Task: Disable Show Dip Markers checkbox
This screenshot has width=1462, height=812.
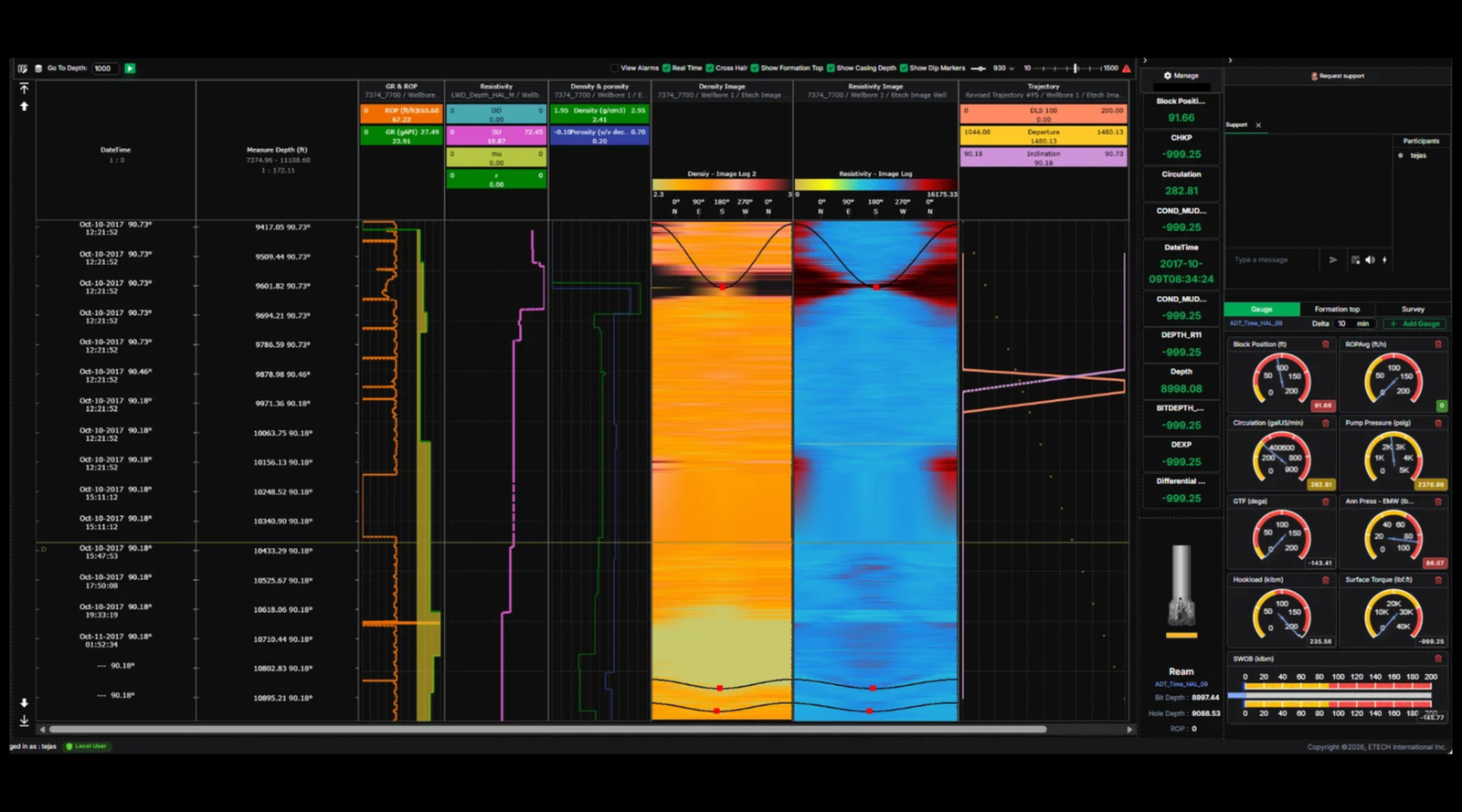Action: (904, 69)
